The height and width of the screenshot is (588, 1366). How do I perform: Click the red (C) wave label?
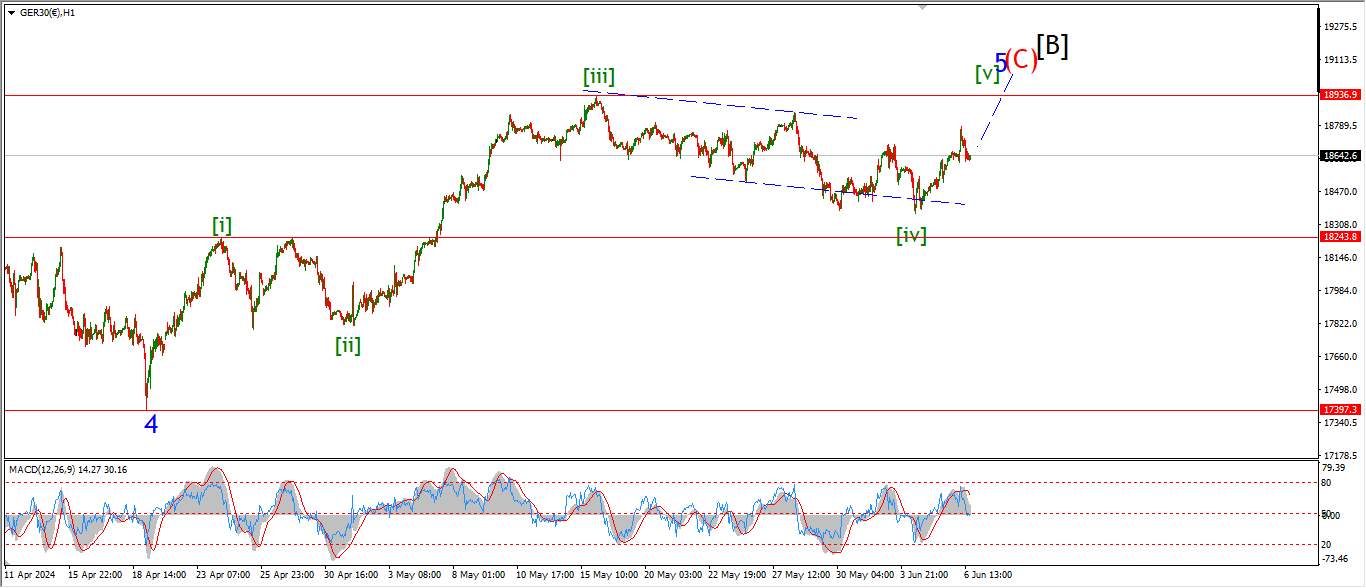pyautogui.click(x=1022, y=60)
